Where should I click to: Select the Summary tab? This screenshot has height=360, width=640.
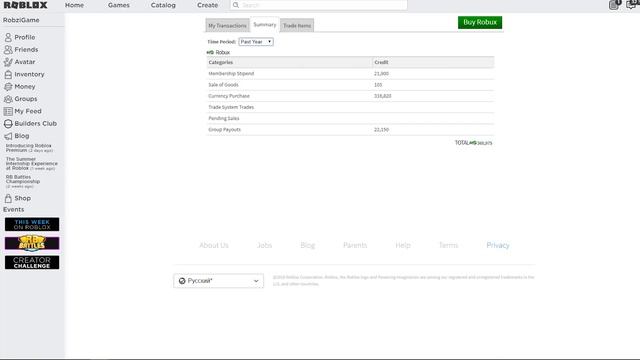(x=264, y=24)
